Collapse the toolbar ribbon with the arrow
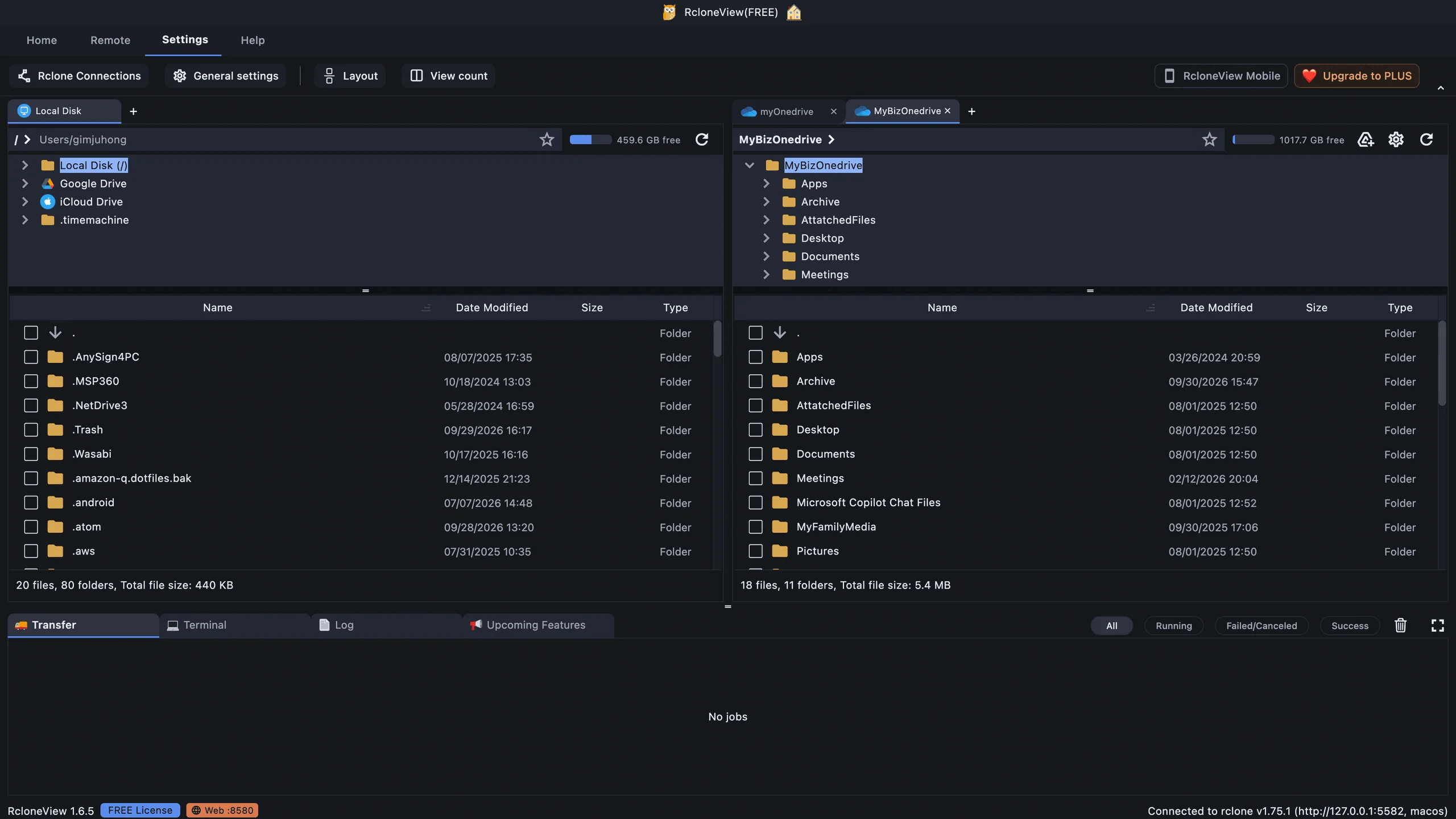The width and height of the screenshot is (1456, 819). (1441, 88)
